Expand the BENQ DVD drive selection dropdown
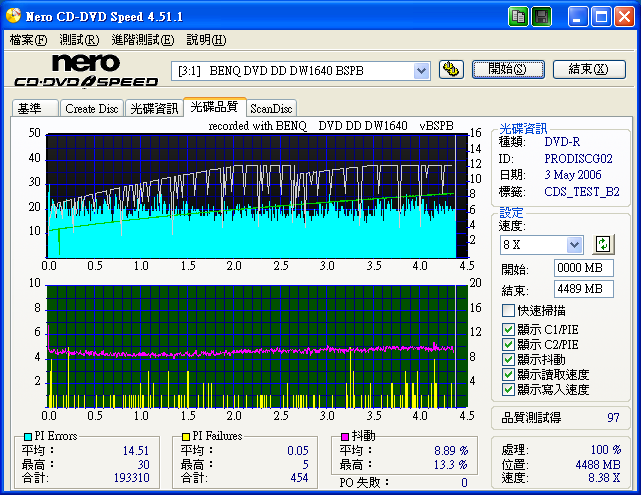The height and width of the screenshot is (495, 641). pos(421,70)
